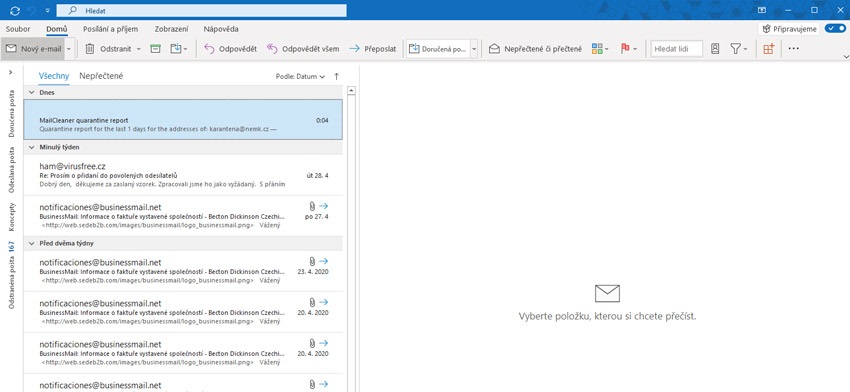Image resolution: width=850 pixels, height=392 pixels.
Task: Open the Filter e-mail funnel dropdown
Action: [x=738, y=49]
